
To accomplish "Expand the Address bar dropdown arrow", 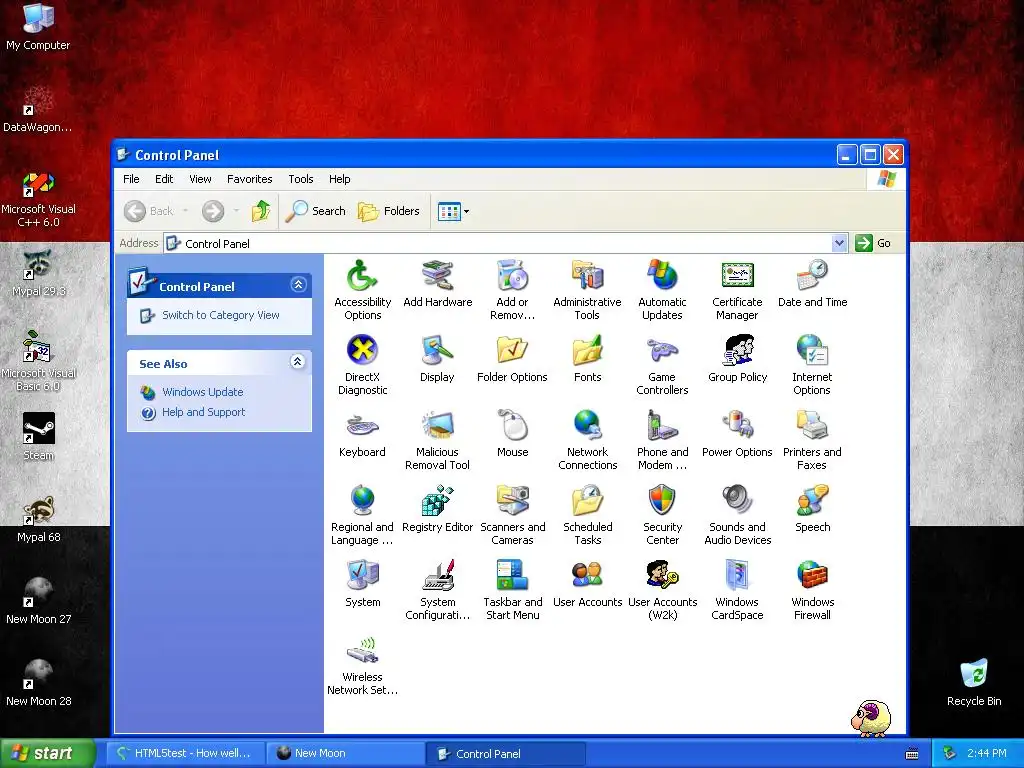I will [x=839, y=243].
